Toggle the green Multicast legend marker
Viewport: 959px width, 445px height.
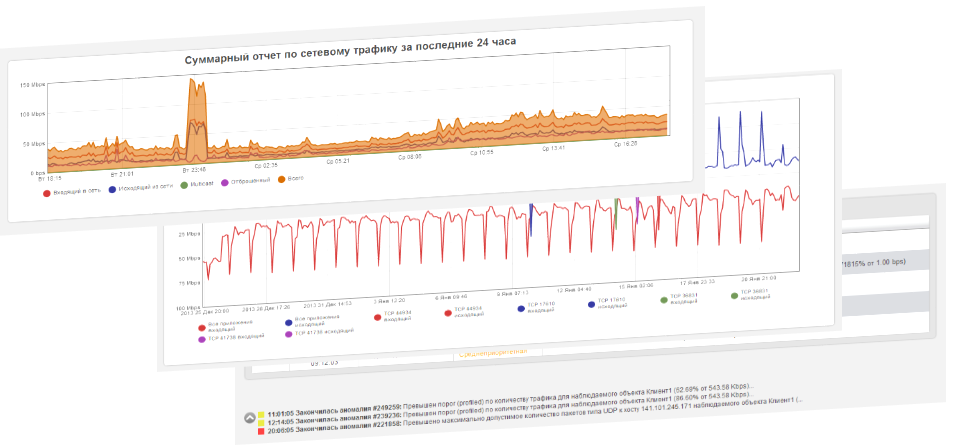click(x=184, y=185)
